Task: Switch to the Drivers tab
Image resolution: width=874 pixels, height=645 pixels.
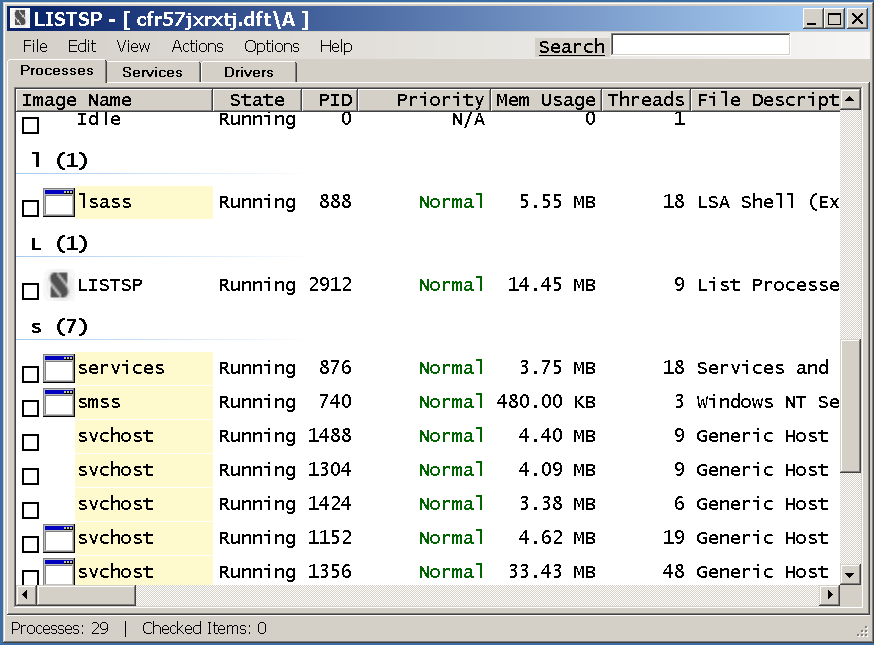Action: tap(249, 72)
